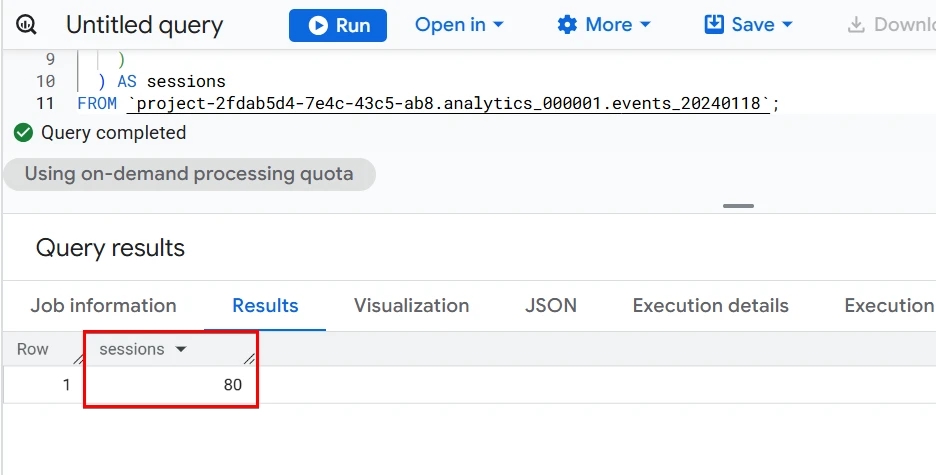936x475 pixels.
Task: Click the Row column header
Action: tap(32, 349)
